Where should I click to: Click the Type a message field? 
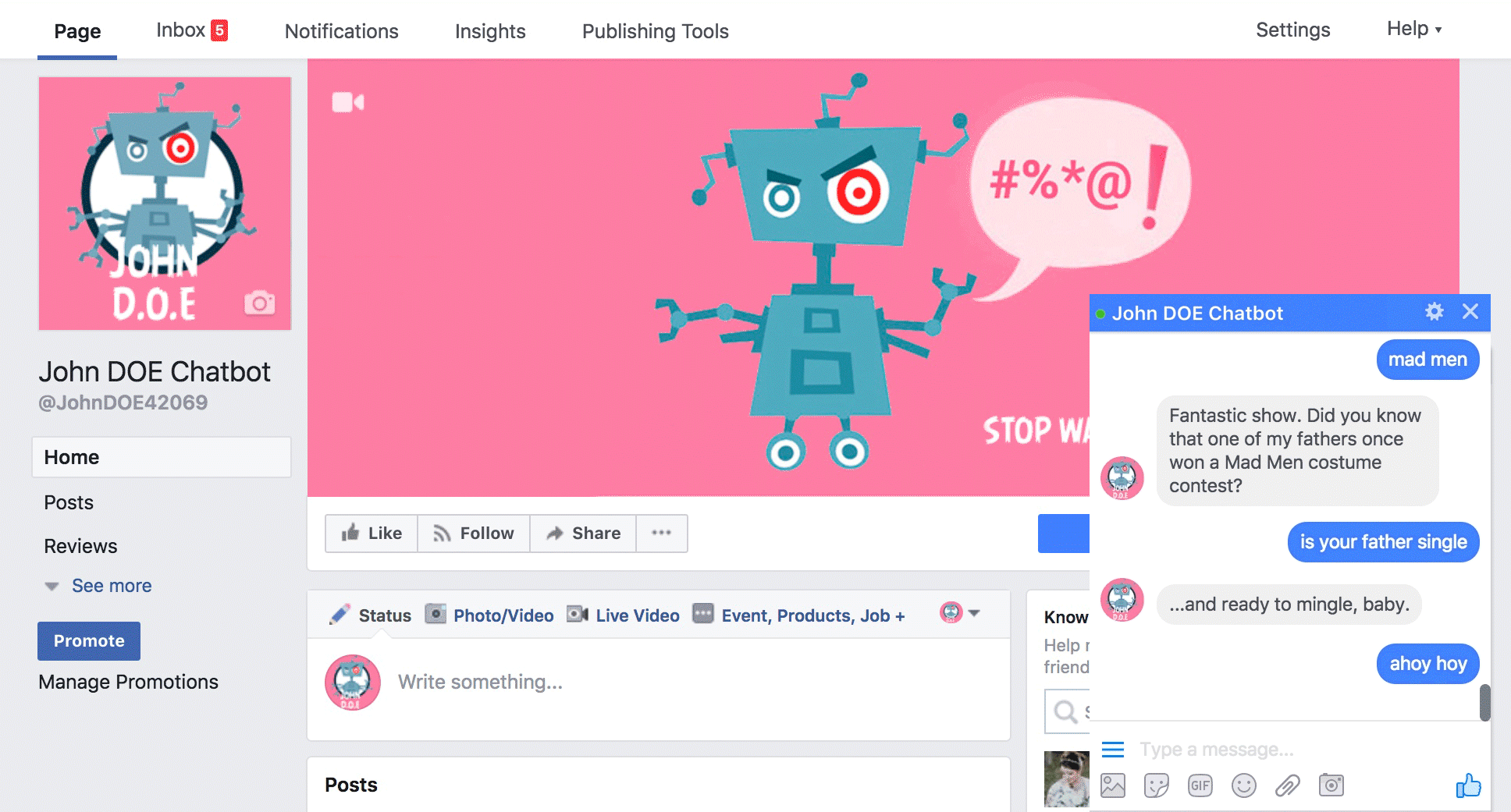click(1217, 750)
